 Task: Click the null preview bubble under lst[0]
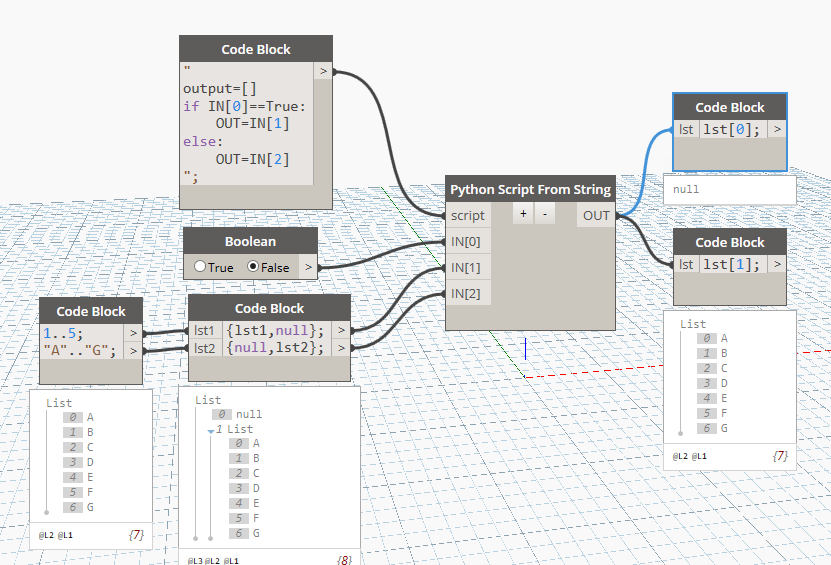click(x=730, y=188)
